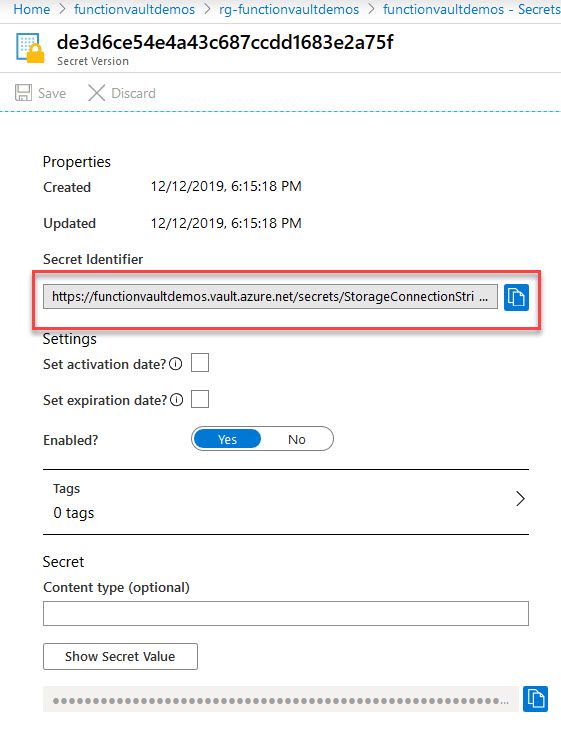The image size is (561, 742).
Task: Expand Tags with the chevron arrow
Action: [x=520, y=498]
